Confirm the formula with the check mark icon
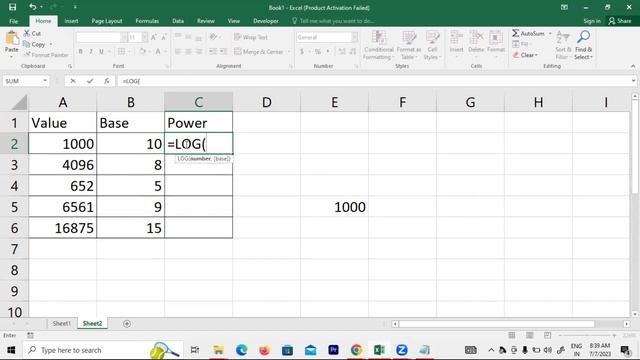This screenshot has height=360, width=640. pyautogui.click(x=90, y=81)
